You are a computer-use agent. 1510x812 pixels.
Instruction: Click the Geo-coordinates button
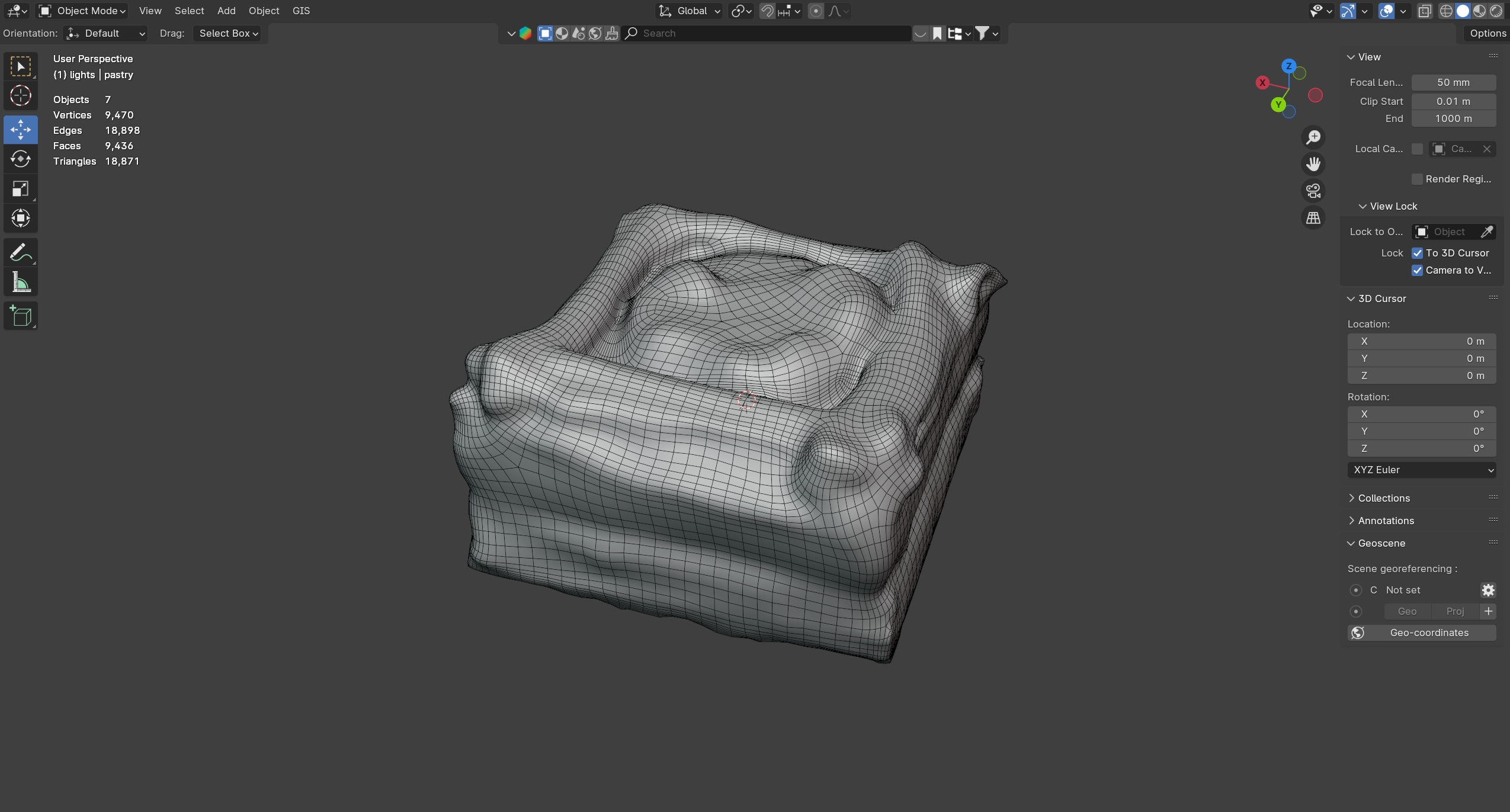coord(1421,633)
